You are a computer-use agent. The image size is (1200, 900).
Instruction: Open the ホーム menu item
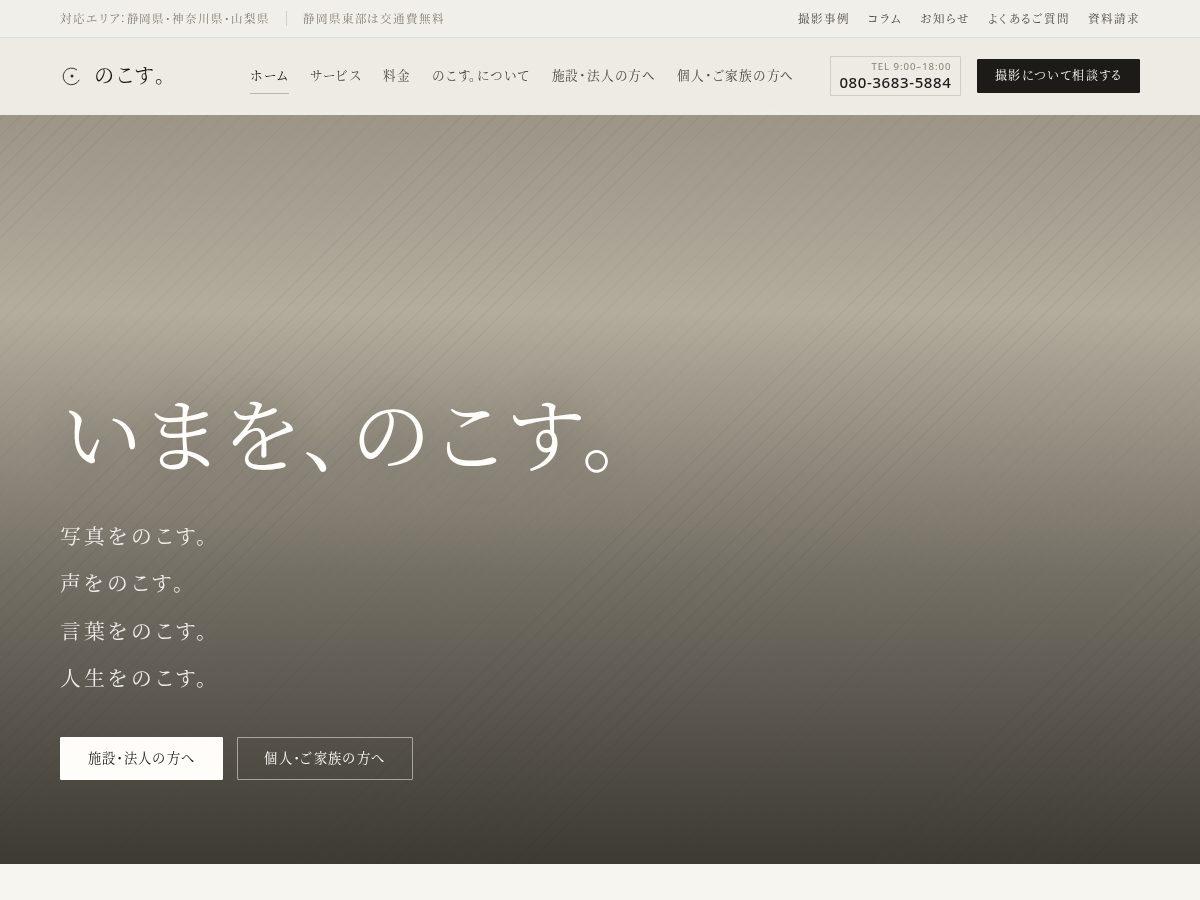[269, 76]
